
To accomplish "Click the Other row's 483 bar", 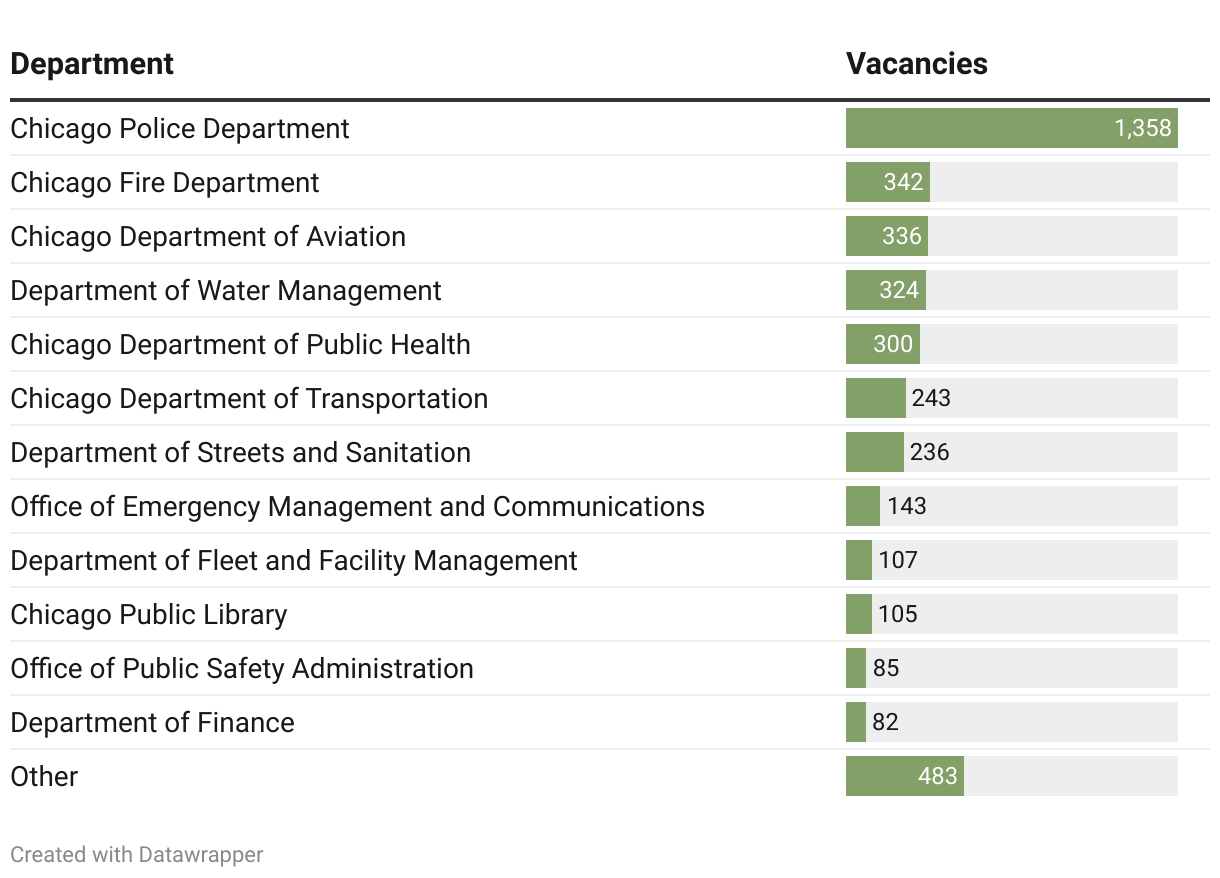I will pos(905,777).
